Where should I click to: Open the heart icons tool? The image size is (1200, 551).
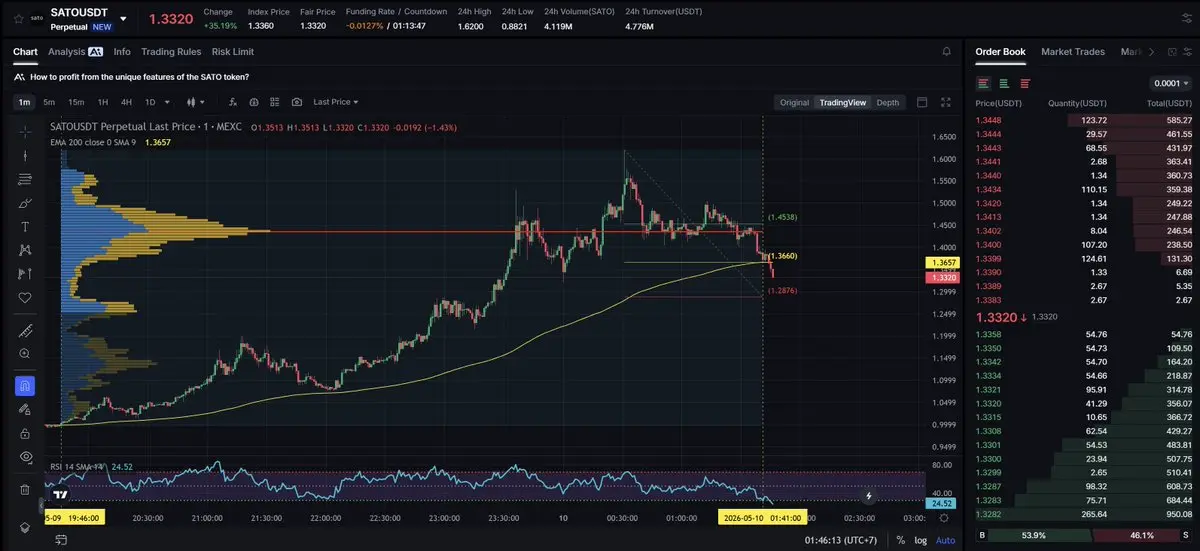[25, 298]
